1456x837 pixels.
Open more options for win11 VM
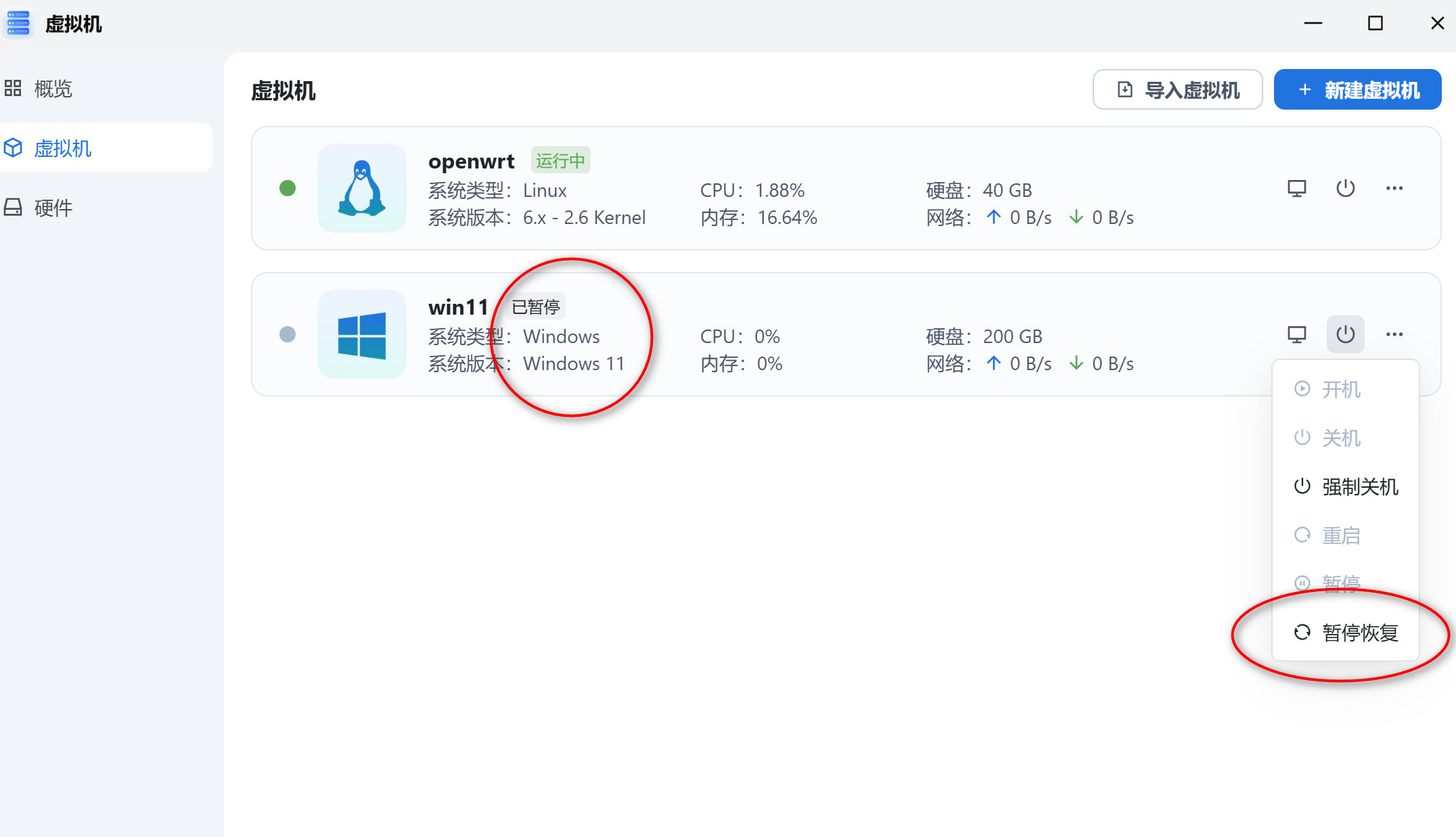(1394, 334)
